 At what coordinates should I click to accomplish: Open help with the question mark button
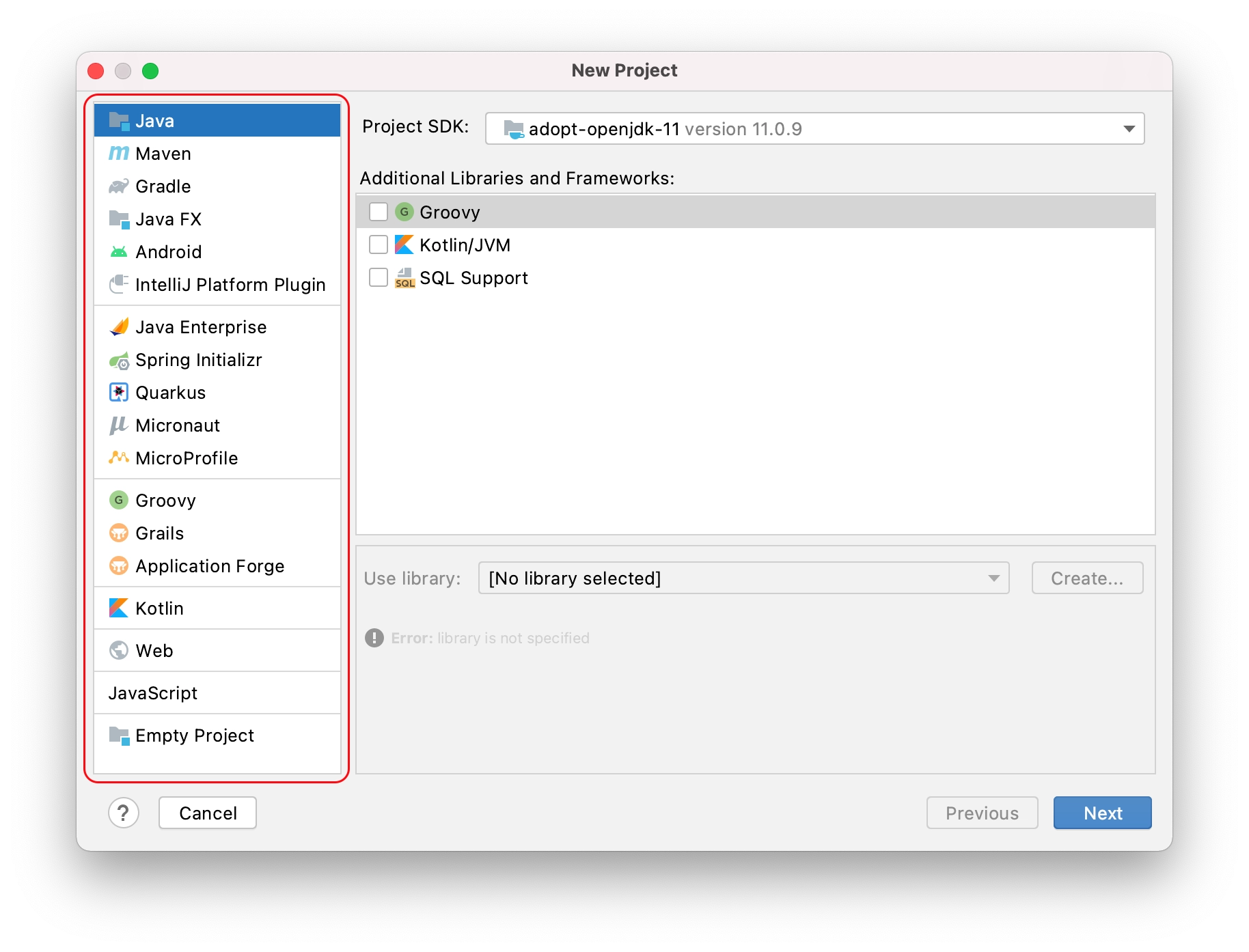coord(124,813)
